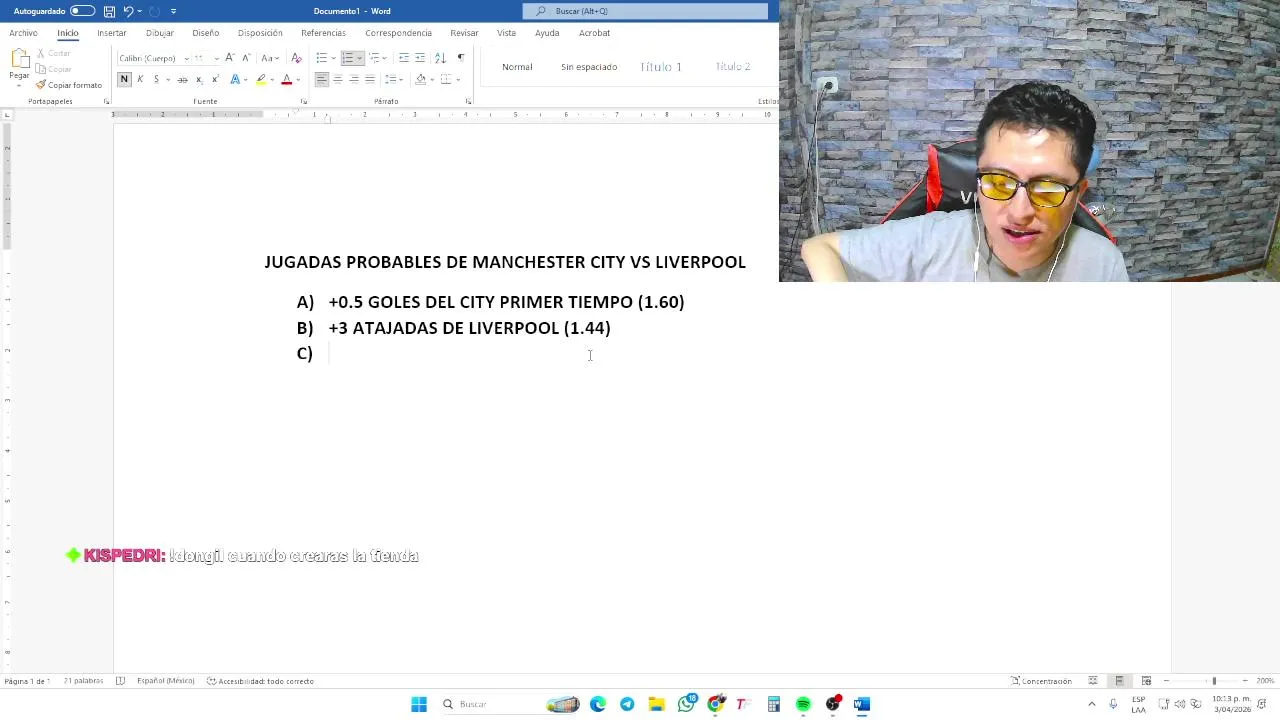Open the undo history dropdown arrow
Screen dimensions: 1280x720
[139, 11]
